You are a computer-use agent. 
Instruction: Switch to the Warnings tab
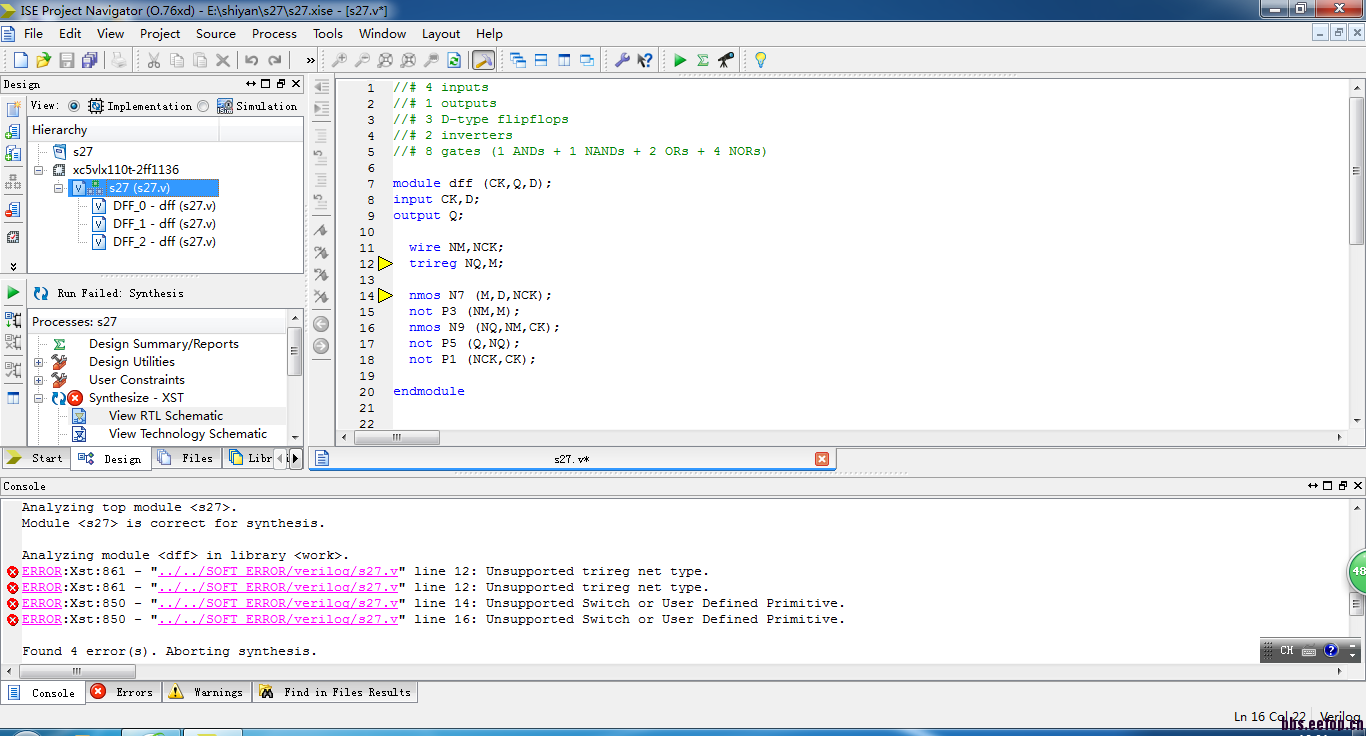click(x=207, y=692)
